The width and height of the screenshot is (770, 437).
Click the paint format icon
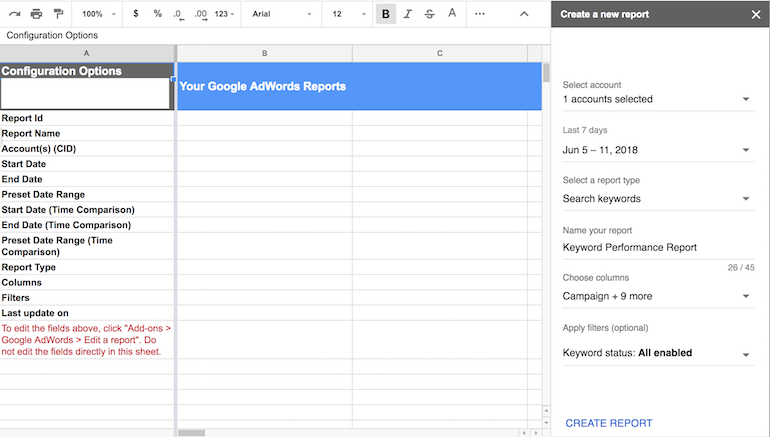58,14
